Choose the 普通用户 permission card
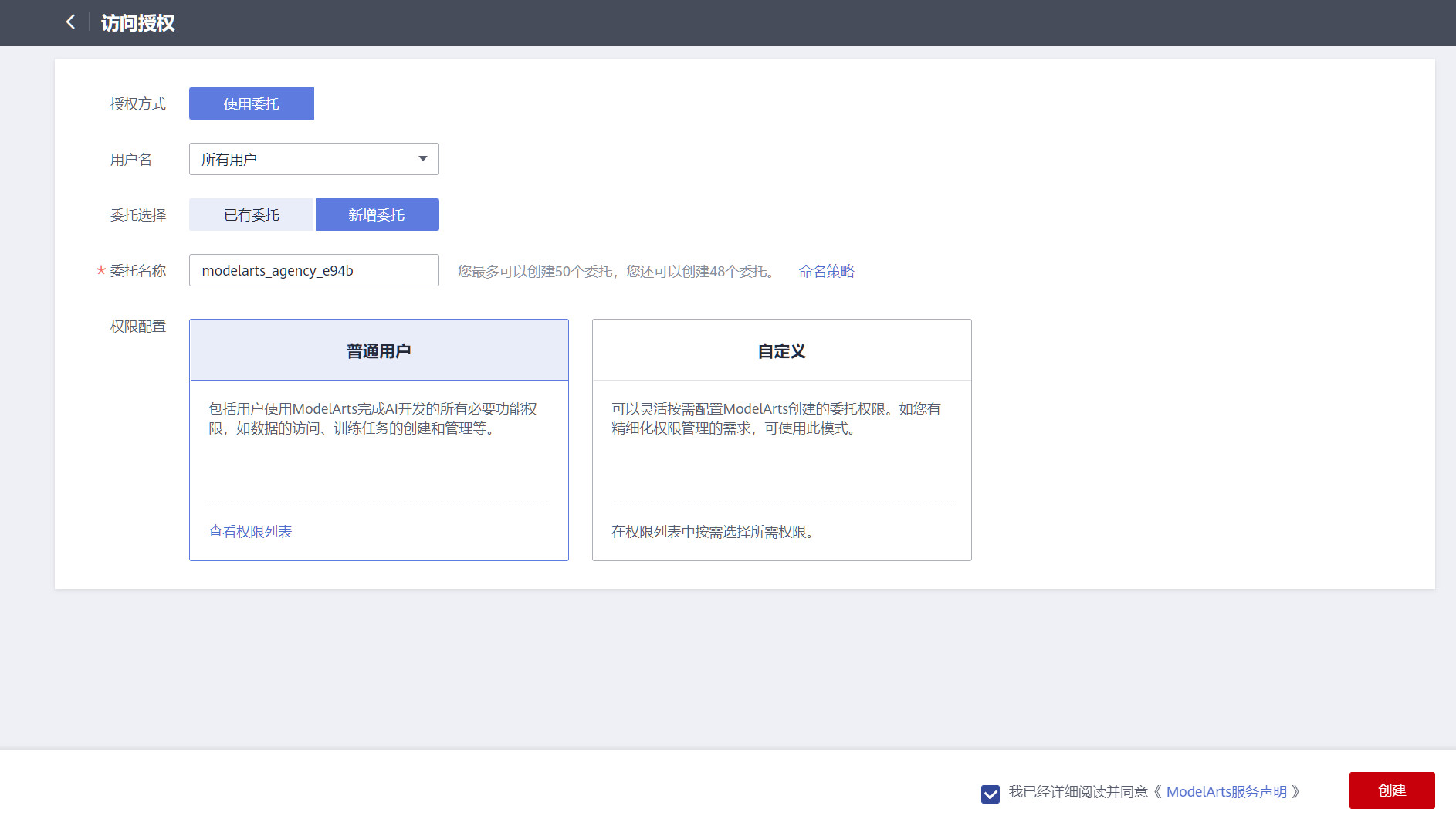The width and height of the screenshot is (1456, 826). (x=379, y=440)
